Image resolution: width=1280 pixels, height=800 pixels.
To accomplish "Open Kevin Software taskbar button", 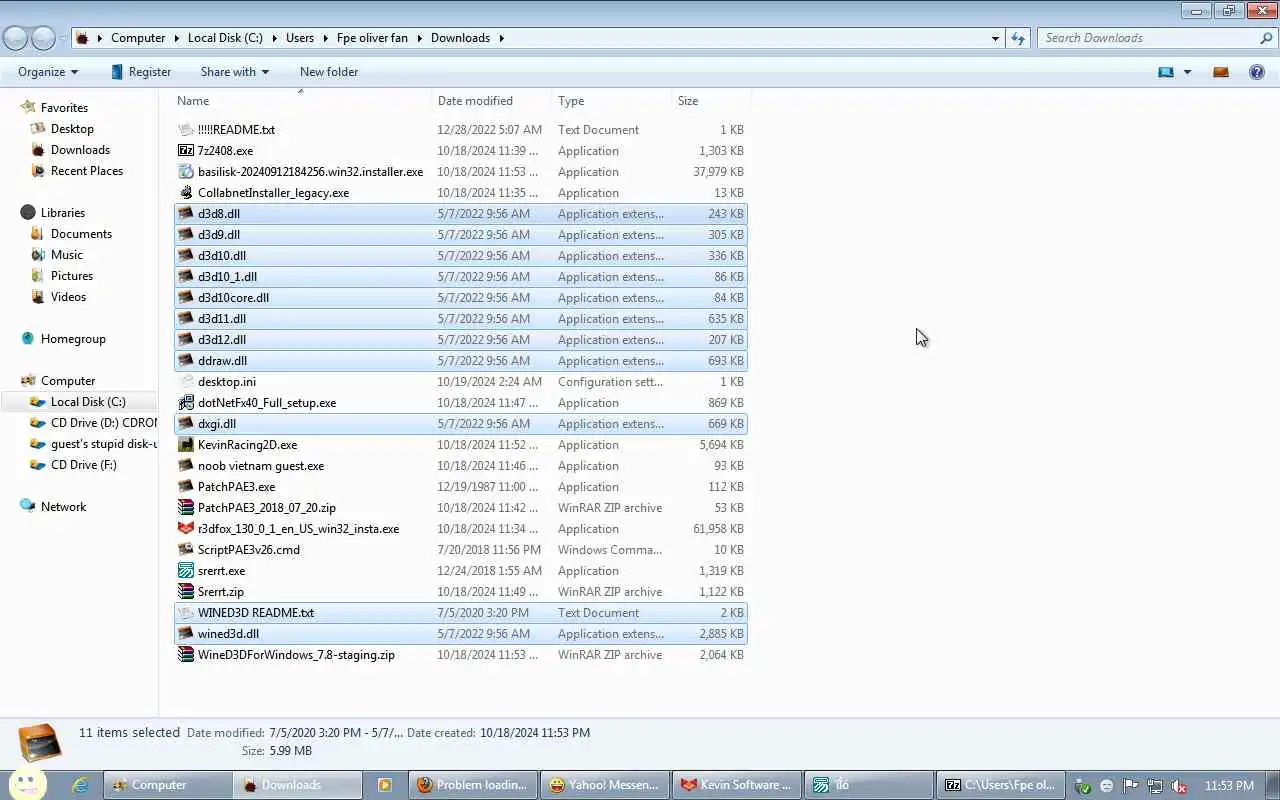I will click(x=735, y=785).
